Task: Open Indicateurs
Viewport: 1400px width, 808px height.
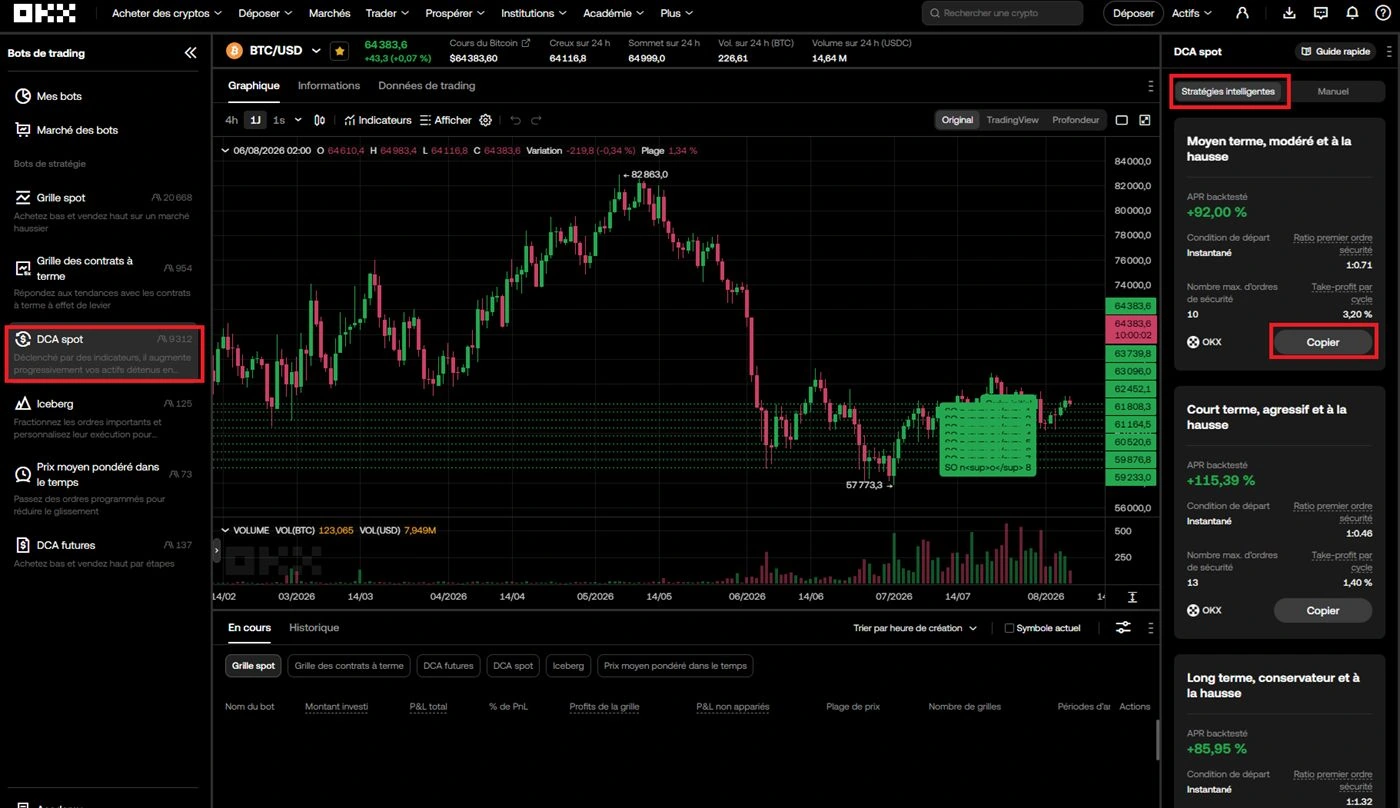Action: coord(378,120)
